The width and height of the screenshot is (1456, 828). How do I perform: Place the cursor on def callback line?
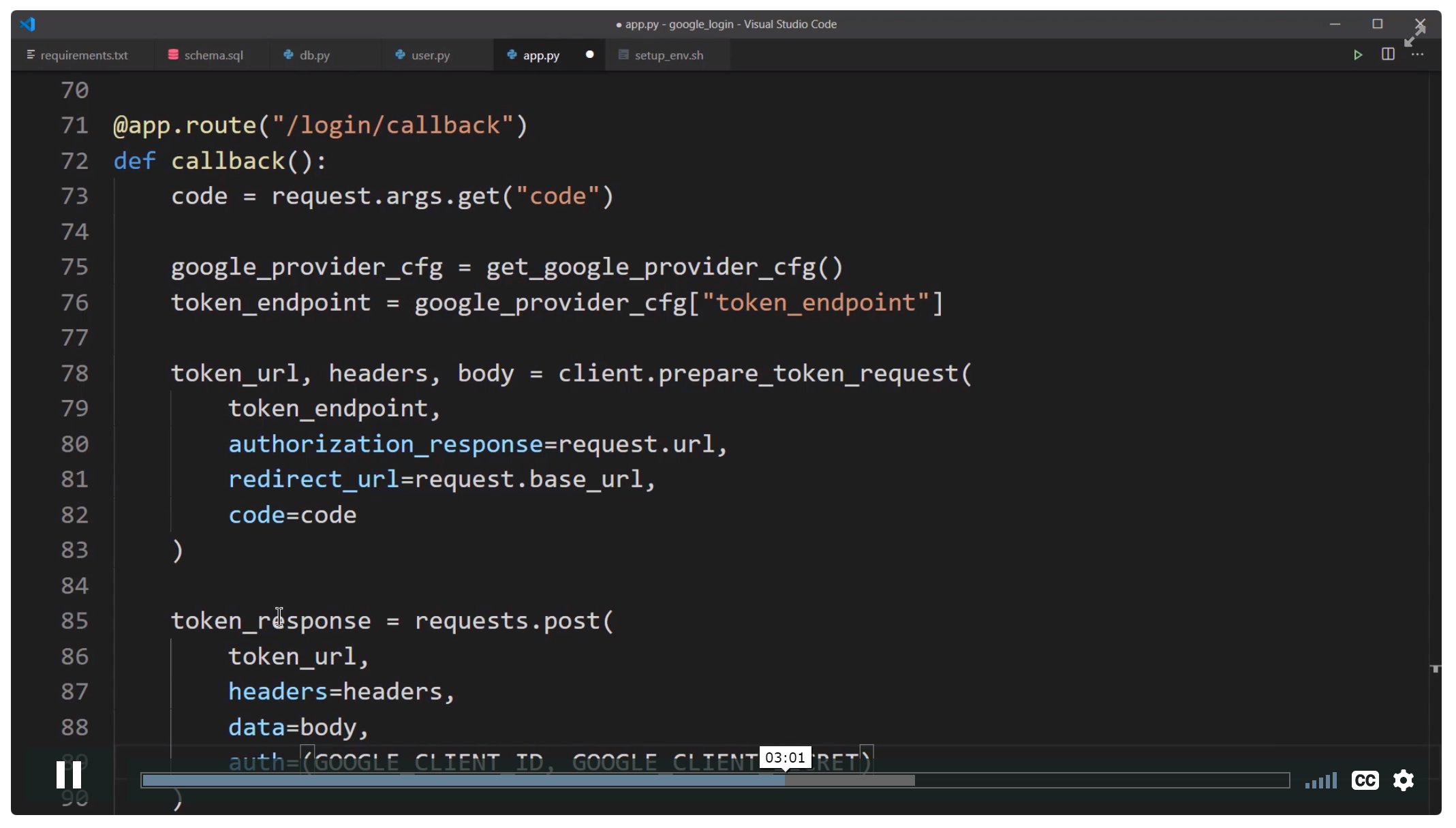[229, 162]
